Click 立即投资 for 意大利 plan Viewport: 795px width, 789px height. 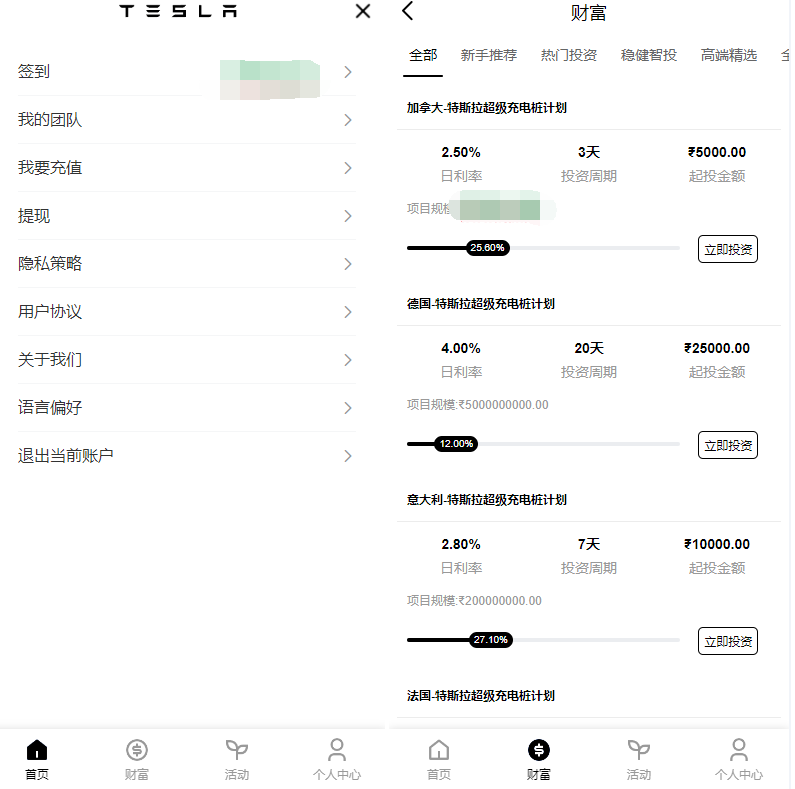pos(728,641)
